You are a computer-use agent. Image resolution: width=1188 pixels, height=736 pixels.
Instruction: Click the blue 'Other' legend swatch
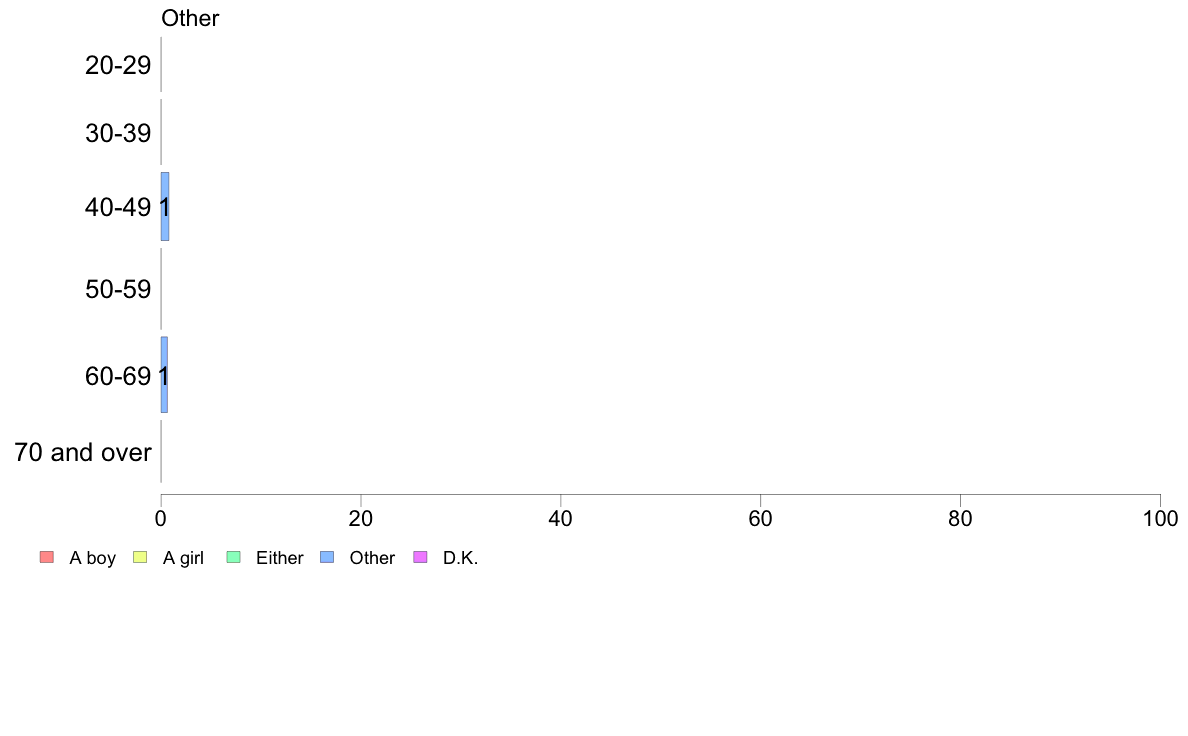coord(327,557)
